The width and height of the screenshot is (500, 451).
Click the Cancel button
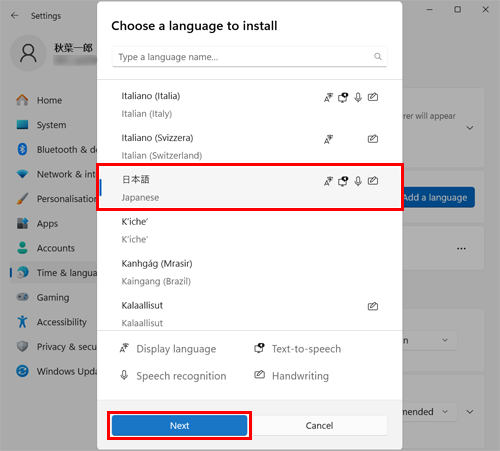319,425
